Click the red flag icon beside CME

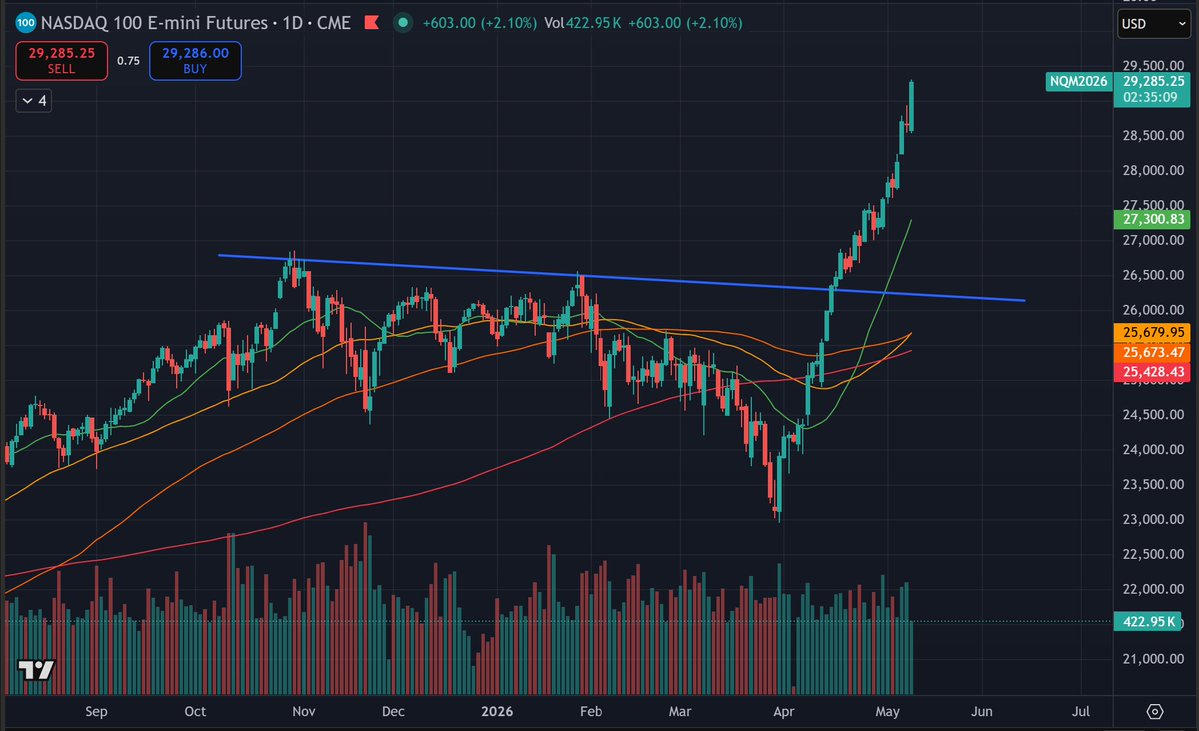pyautogui.click(x=372, y=23)
